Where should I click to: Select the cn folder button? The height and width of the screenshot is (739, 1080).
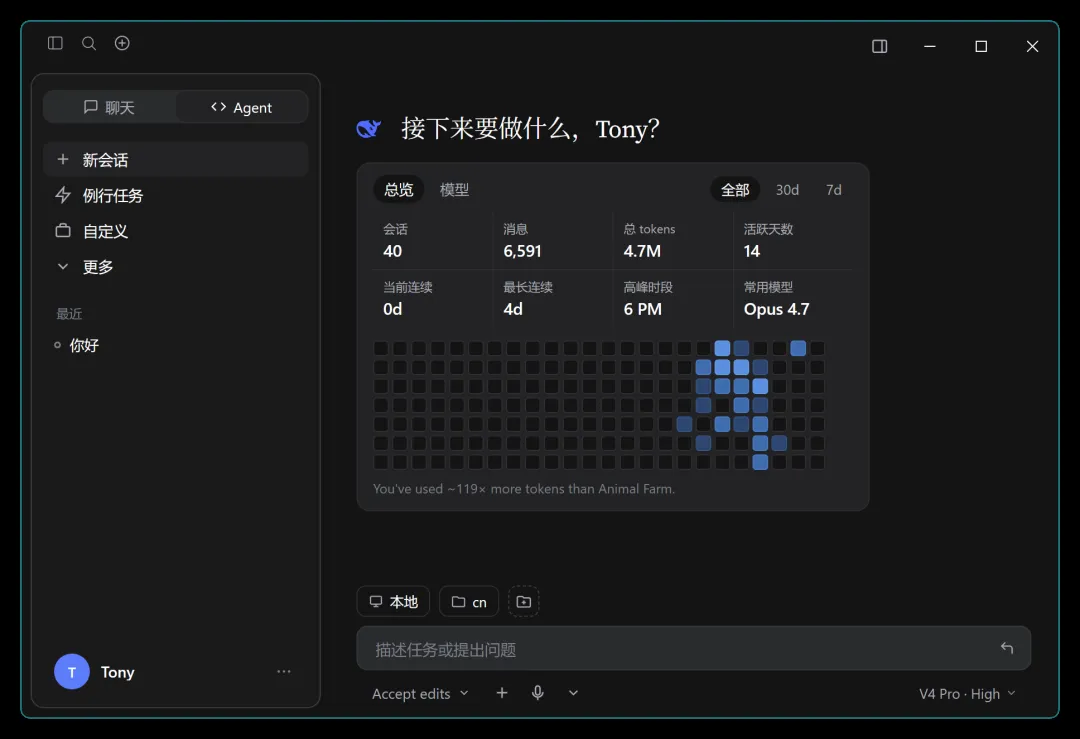click(x=469, y=602)
